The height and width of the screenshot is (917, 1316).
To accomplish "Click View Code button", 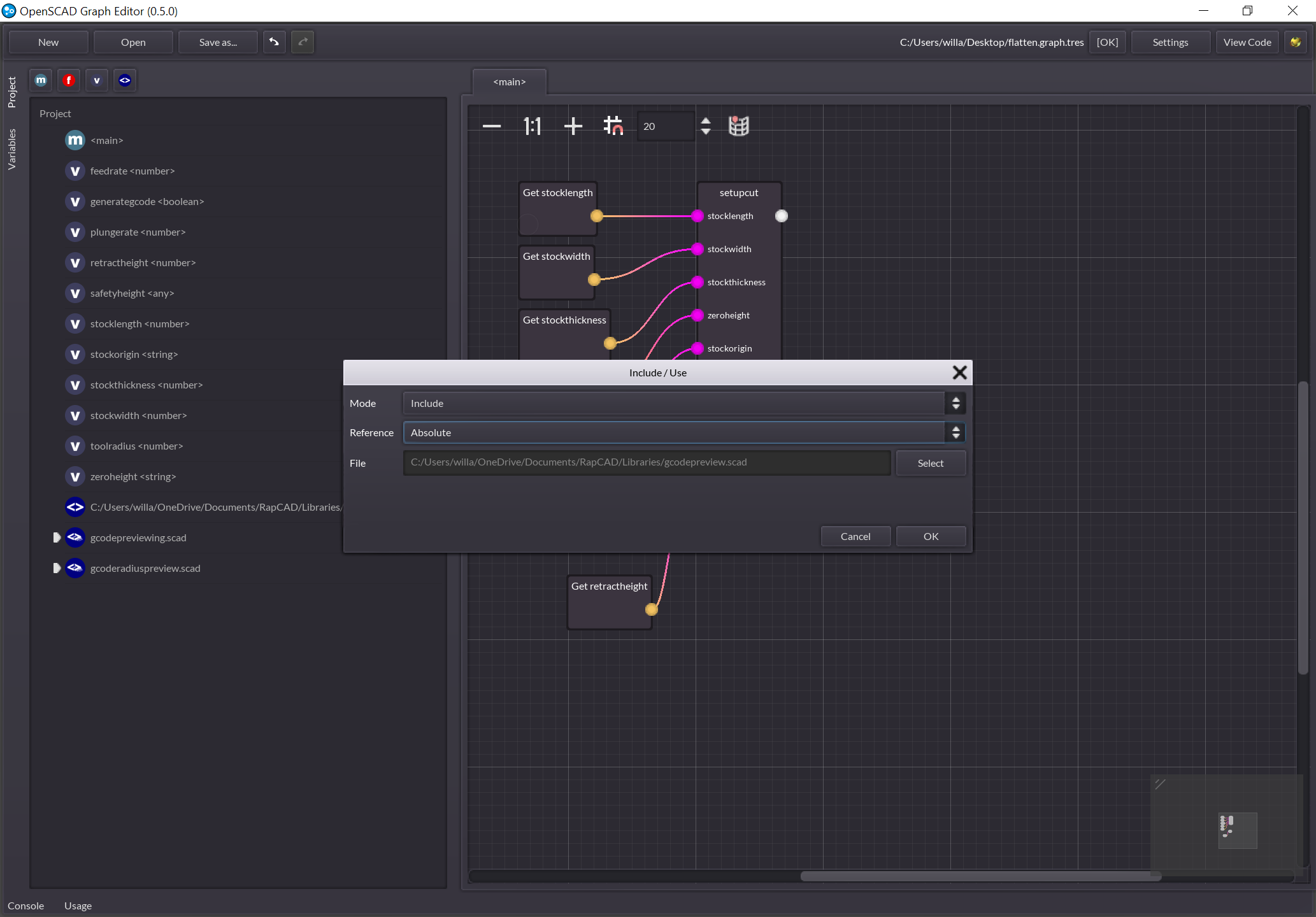I will [1247, 42].
